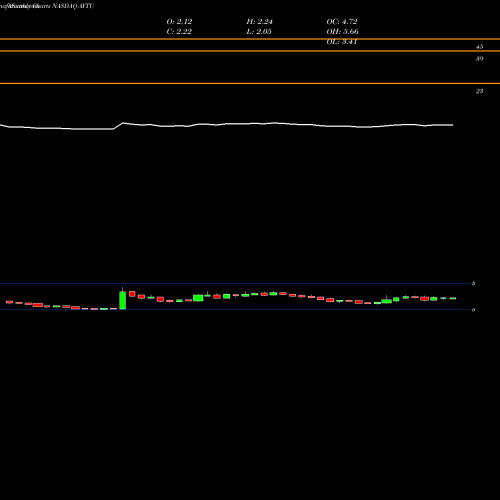500x500 pixels.
Task: Select the tall green spike candlestick
Action: [x=122, y=299]
